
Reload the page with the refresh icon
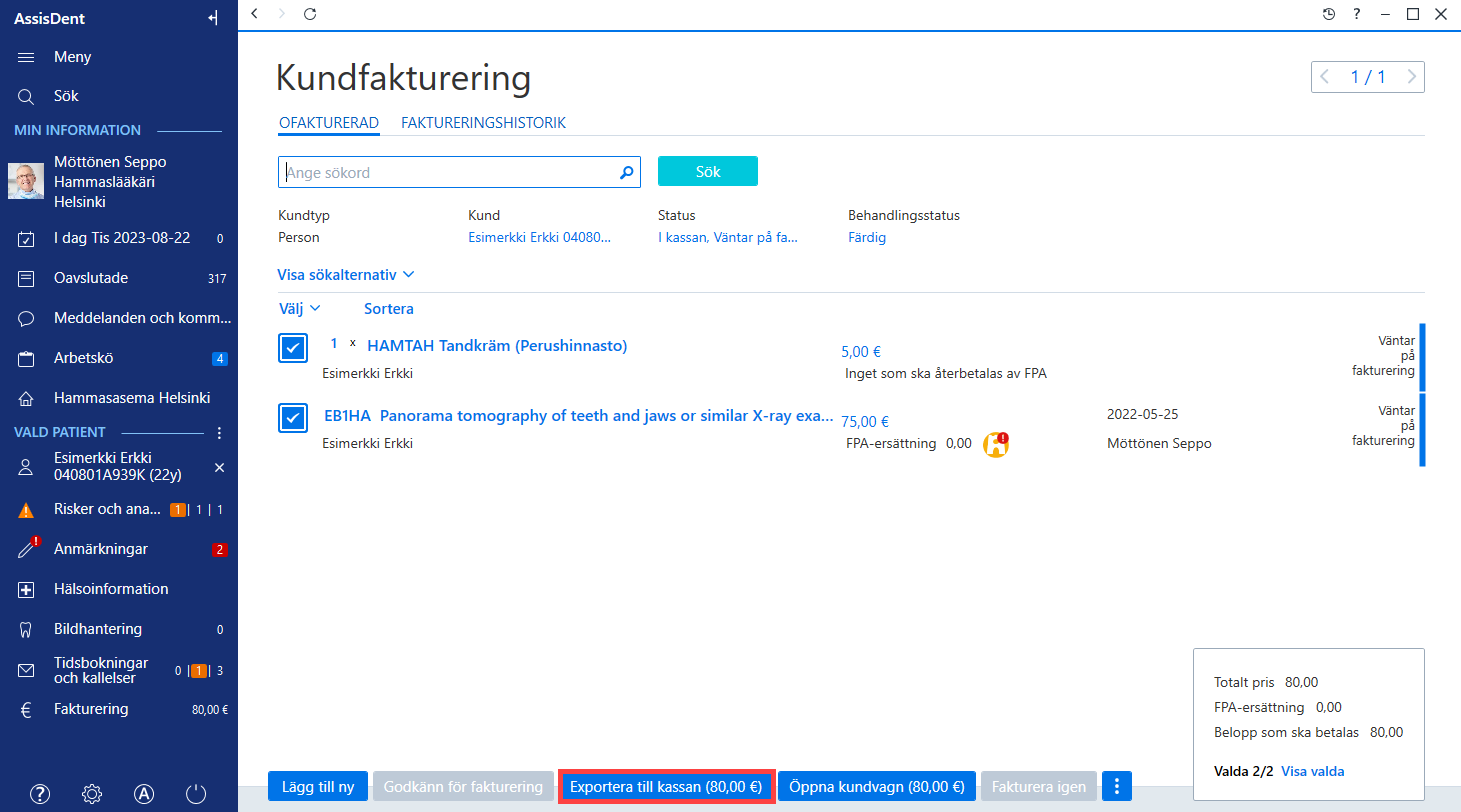tap(310, 14)
